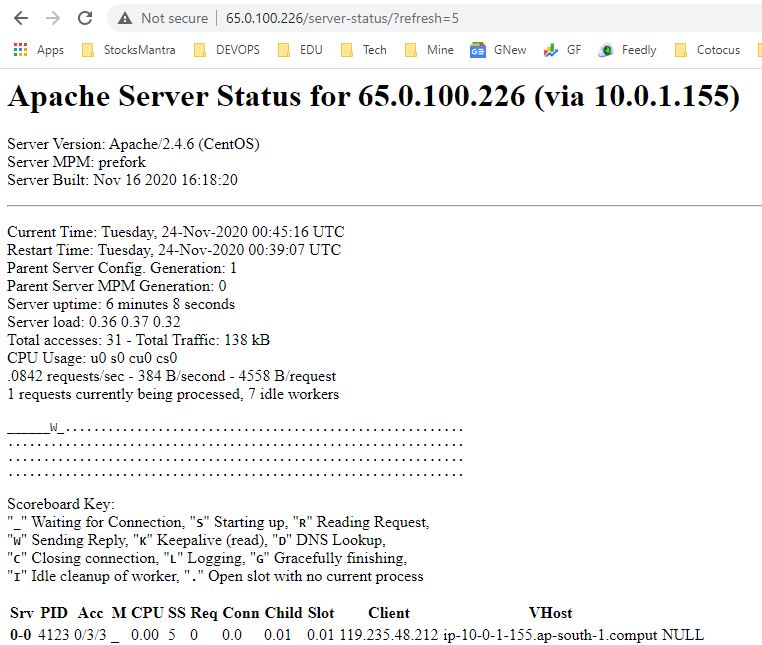
Task: Click the address bar URL text
Action: point(342,18)
